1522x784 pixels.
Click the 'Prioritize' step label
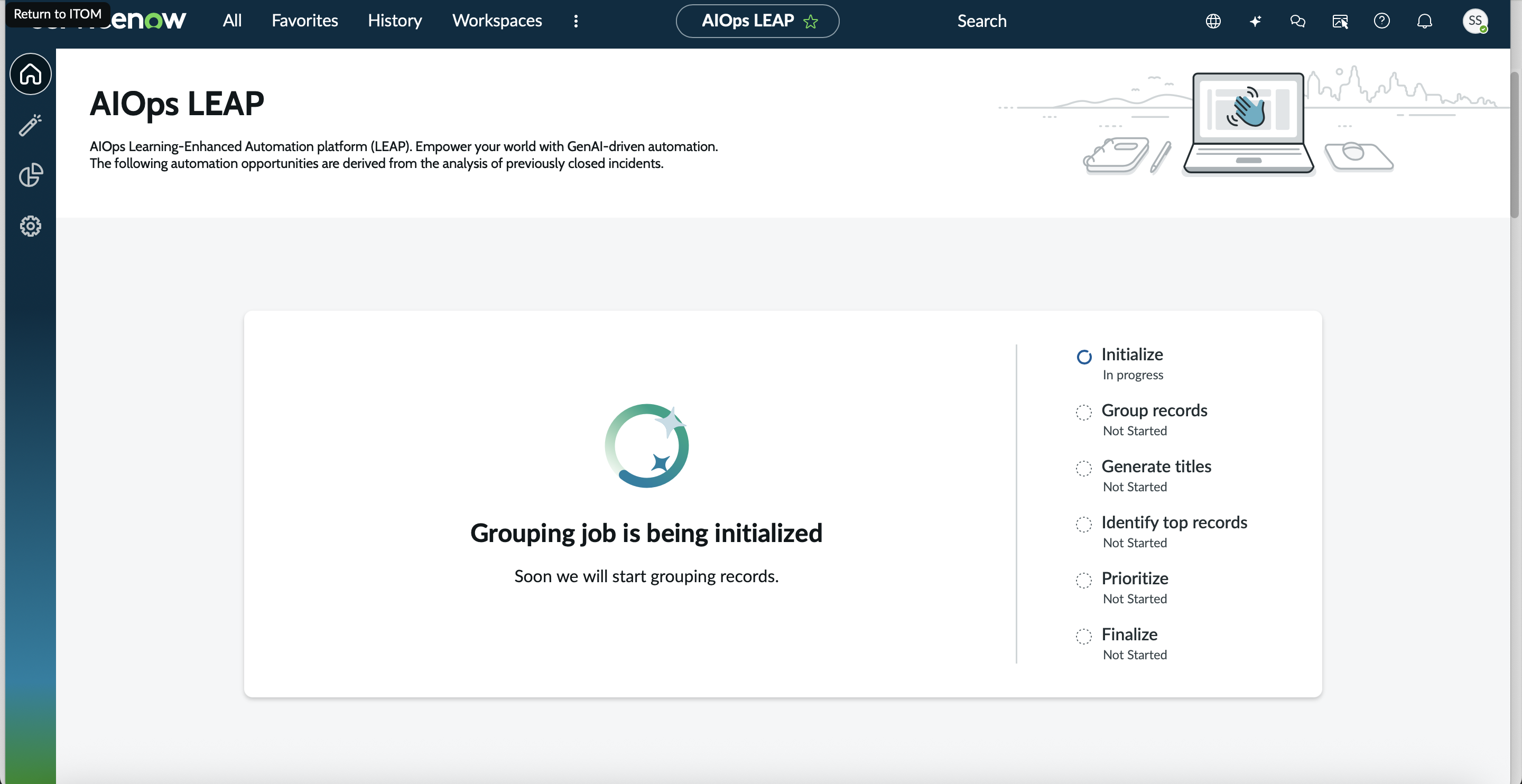[x=1135, y=578]
